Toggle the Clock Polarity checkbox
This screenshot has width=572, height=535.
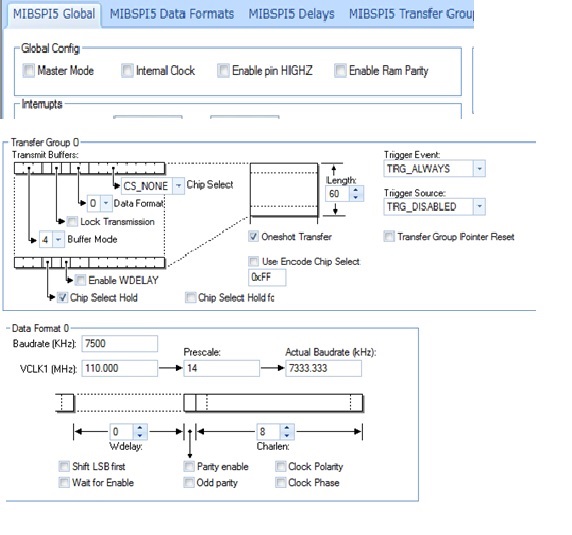pos(281,466)
